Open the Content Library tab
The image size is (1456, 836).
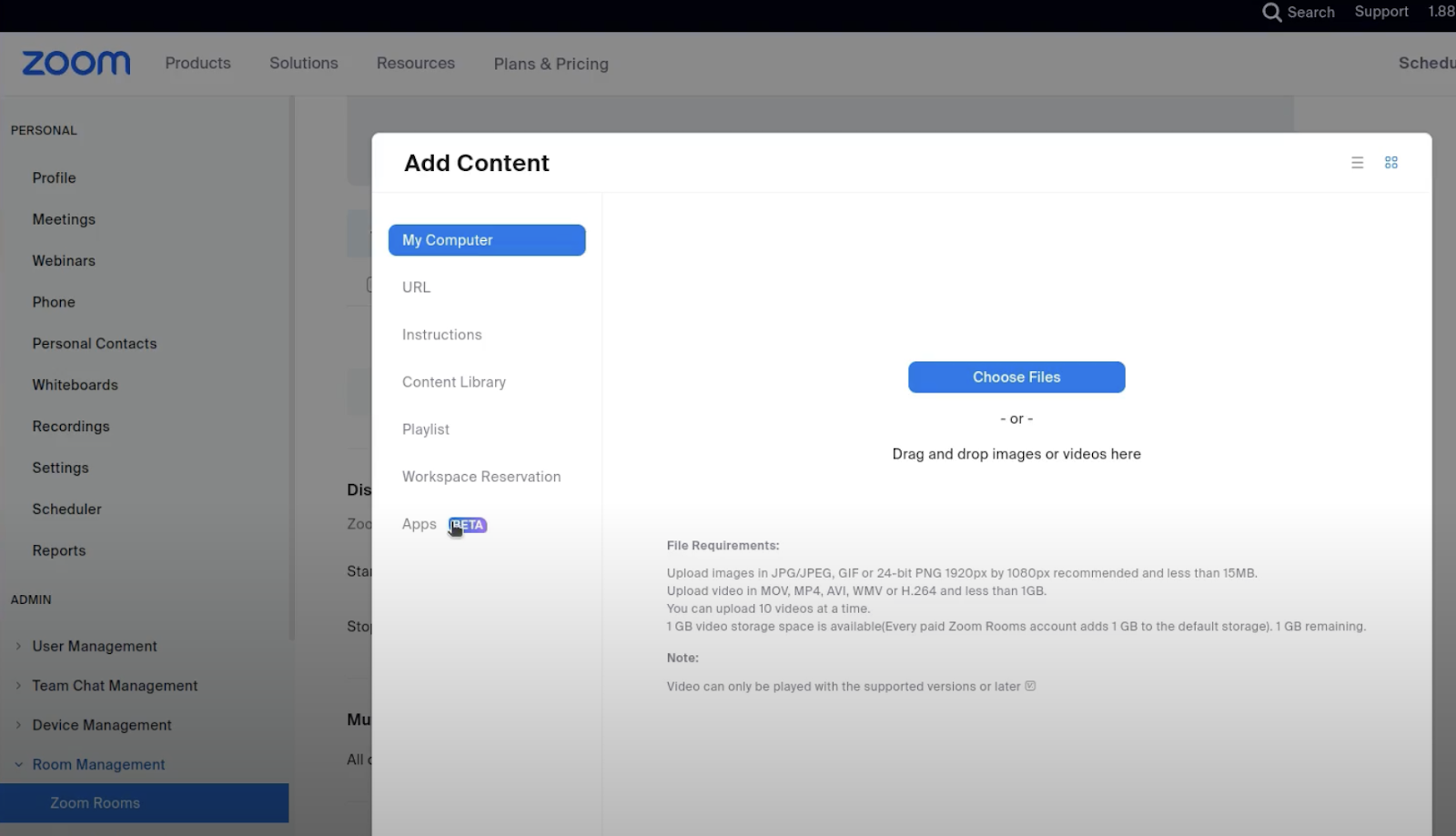(x=454, y=382)
